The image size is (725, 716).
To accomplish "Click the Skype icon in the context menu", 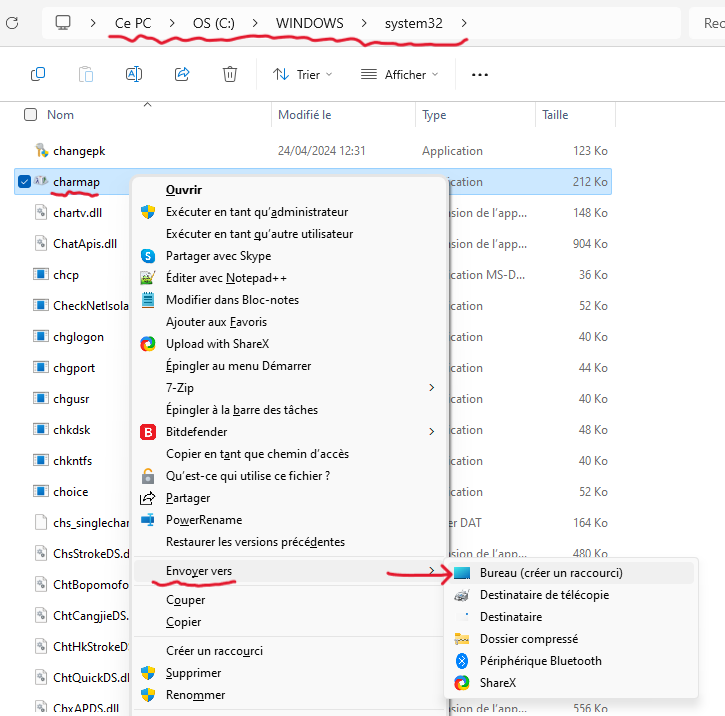I will click(x=148, y=256).
